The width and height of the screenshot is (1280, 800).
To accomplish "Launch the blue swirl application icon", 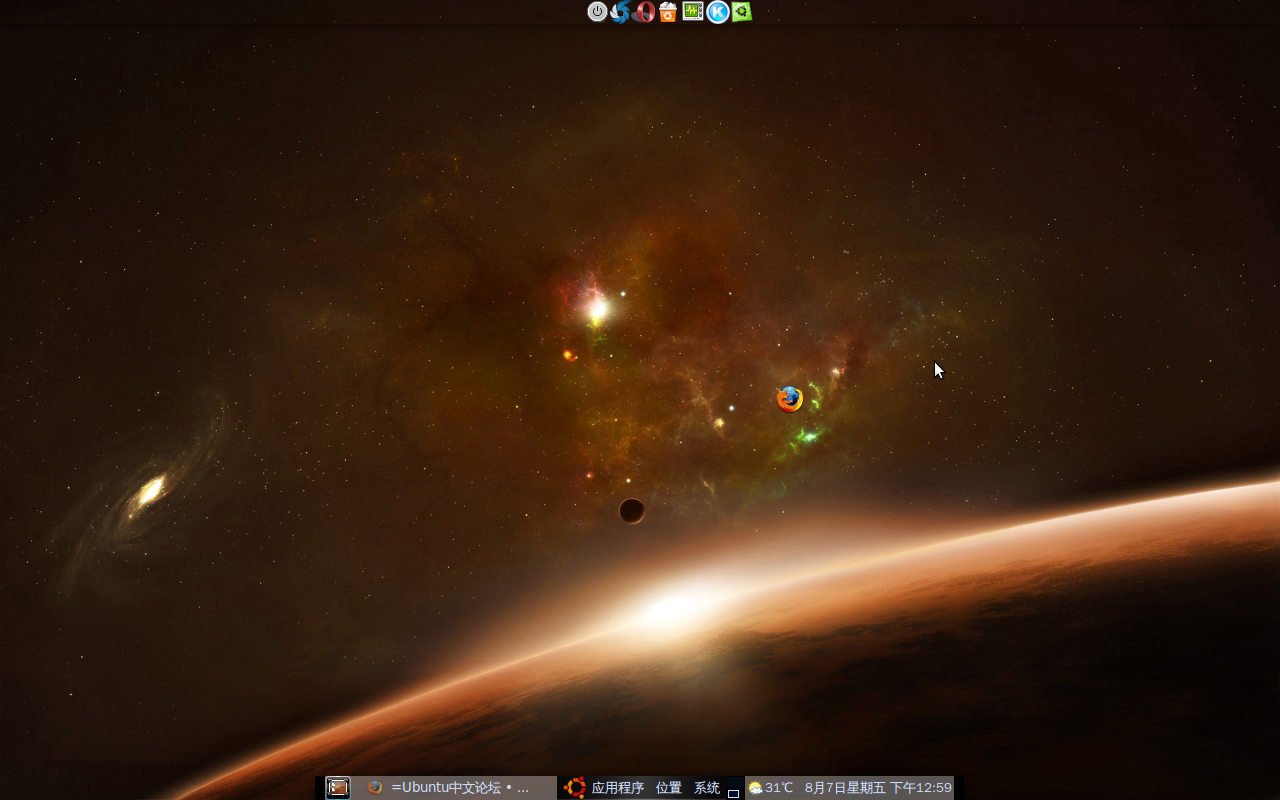I will tap(620, 12).
